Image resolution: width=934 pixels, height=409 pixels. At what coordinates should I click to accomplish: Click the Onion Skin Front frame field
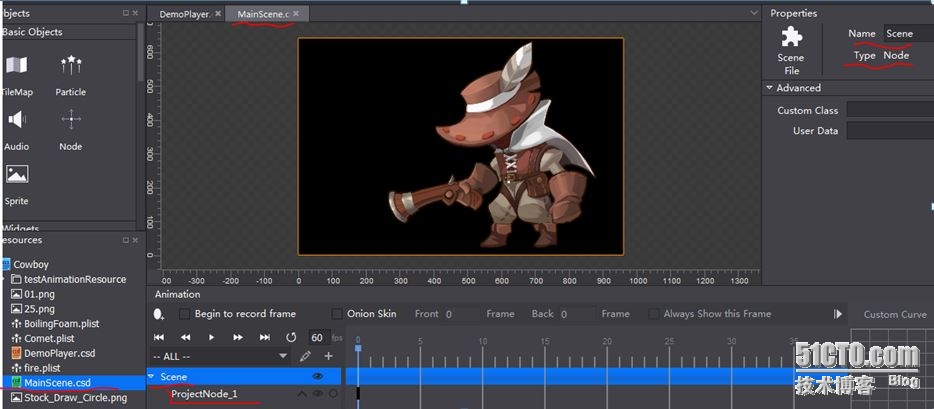(462, 314)
